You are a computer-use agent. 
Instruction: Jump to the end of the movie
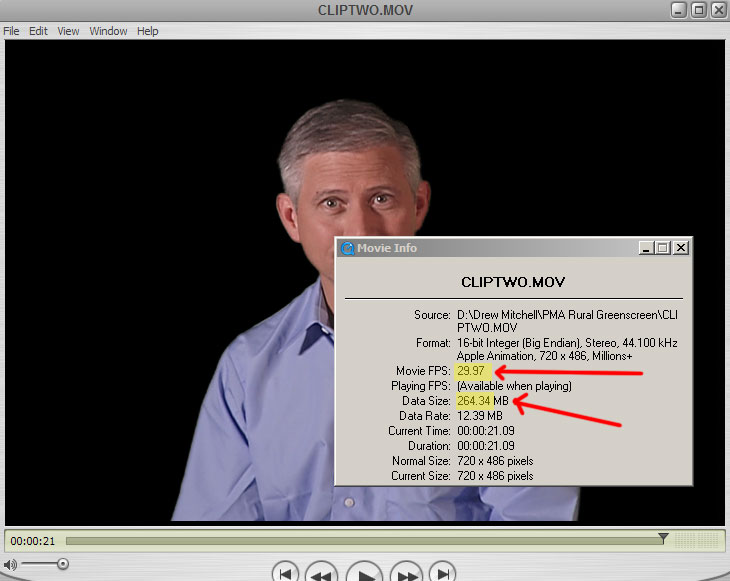[443, 574]
